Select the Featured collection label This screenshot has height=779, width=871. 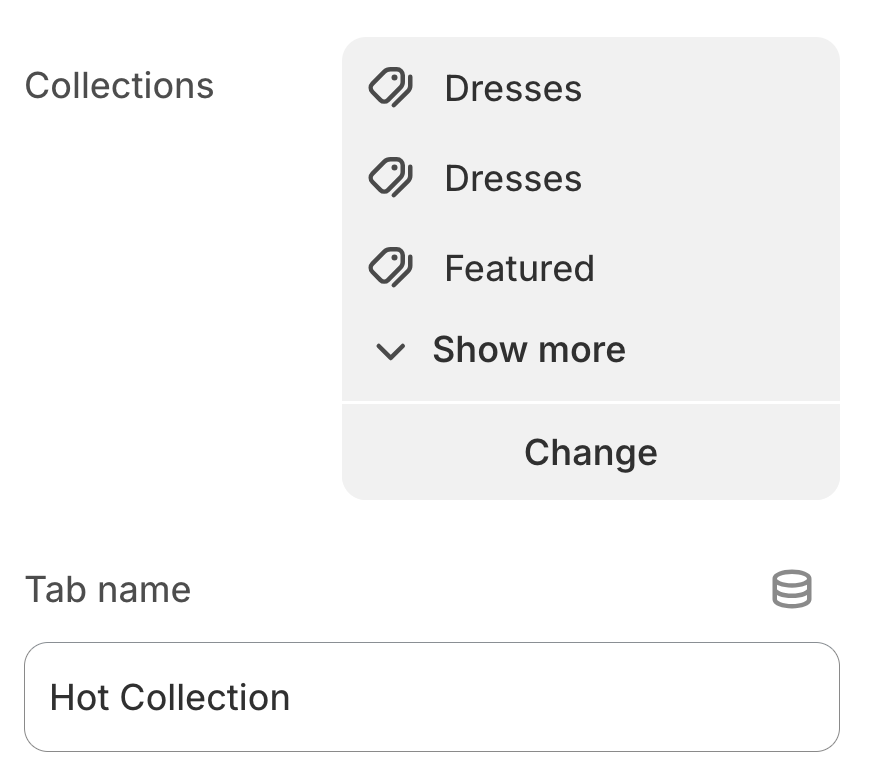[x=519, y=269]
